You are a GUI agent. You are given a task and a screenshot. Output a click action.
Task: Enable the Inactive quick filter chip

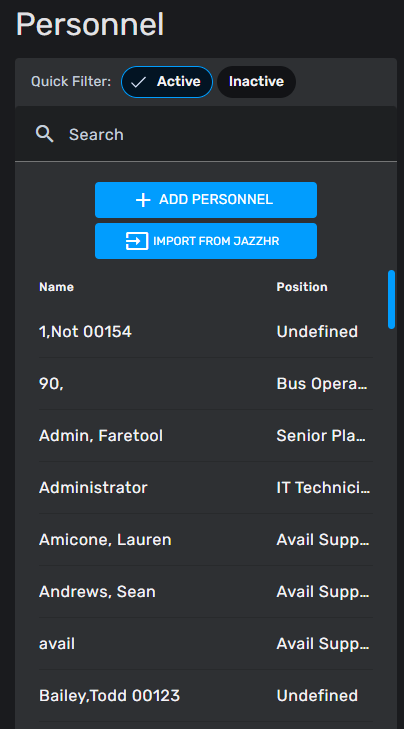[256, 82]
